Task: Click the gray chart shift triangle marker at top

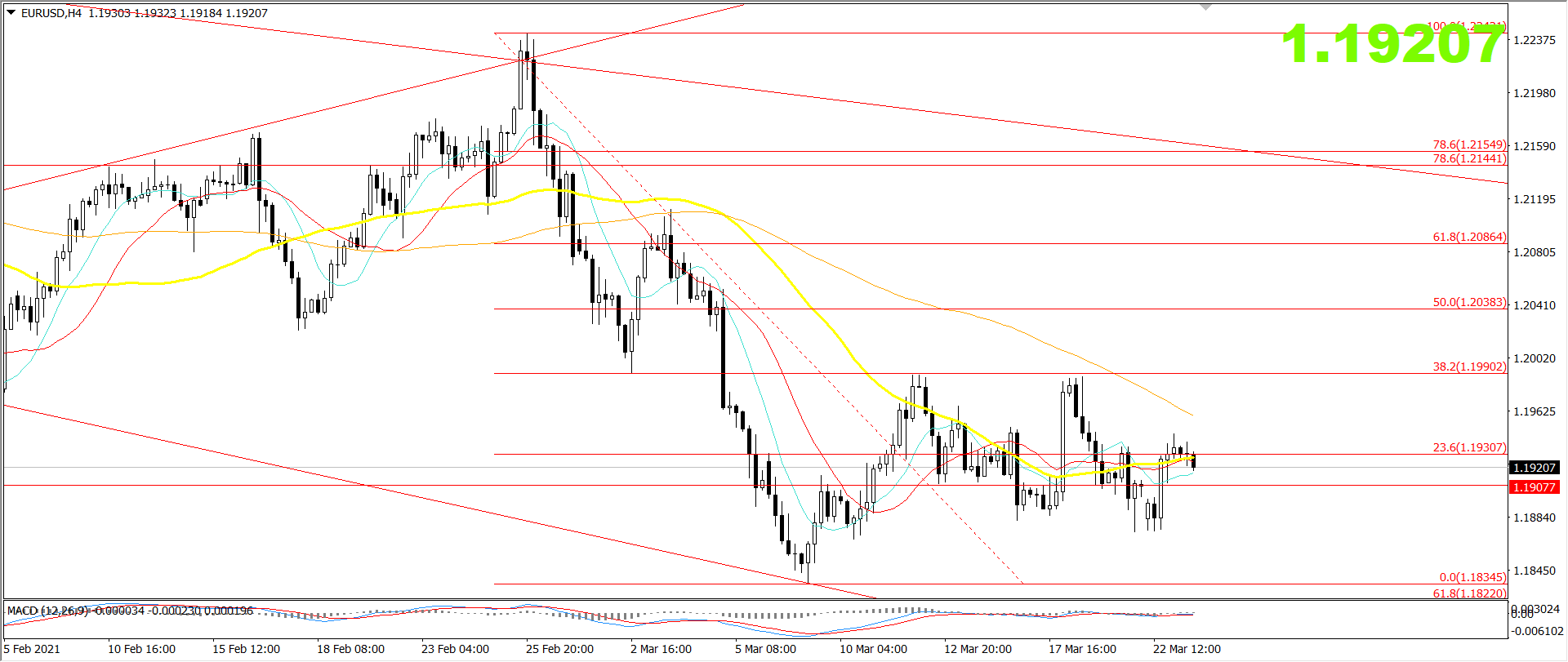Action: click(1206, 7)
